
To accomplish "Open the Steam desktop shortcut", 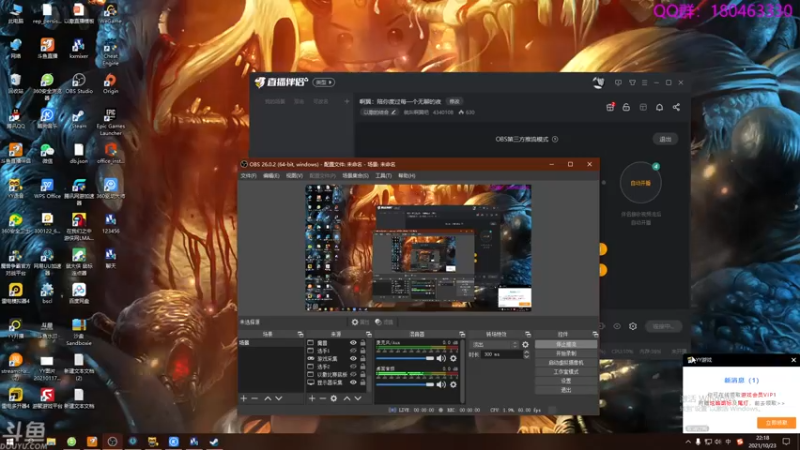I will tap(79, 119).
